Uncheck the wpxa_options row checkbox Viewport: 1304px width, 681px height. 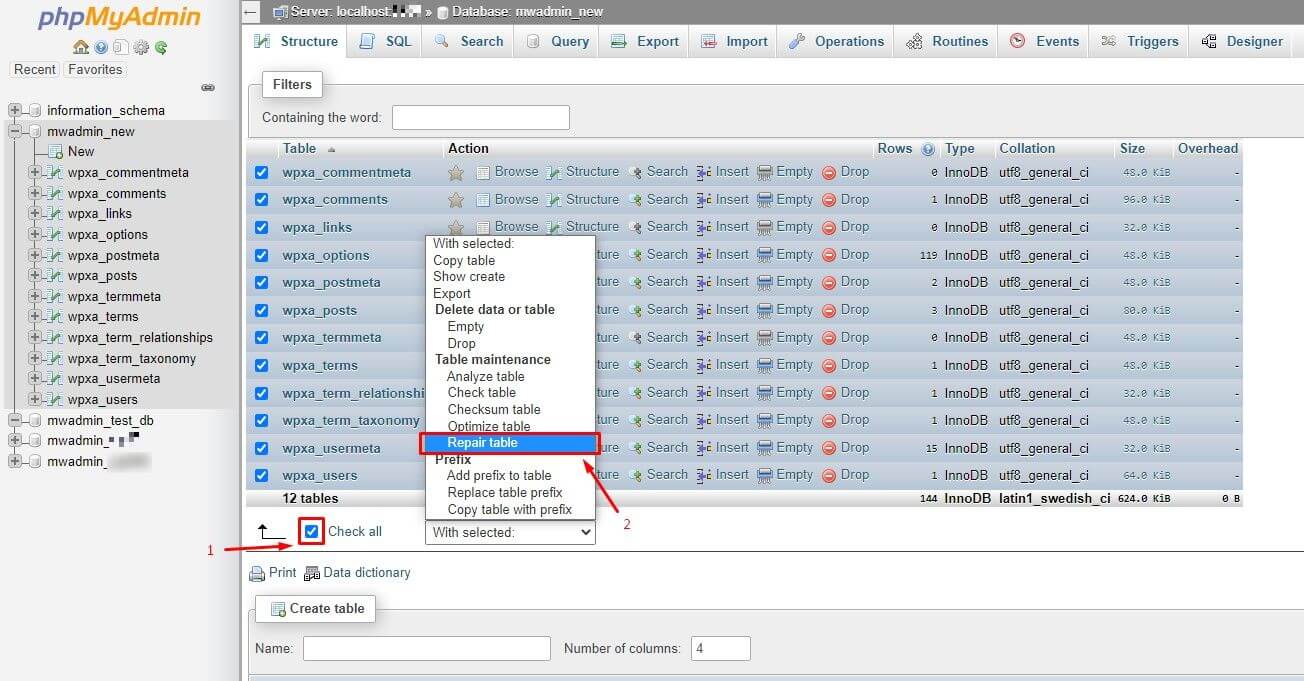click(x=262, y=255)
